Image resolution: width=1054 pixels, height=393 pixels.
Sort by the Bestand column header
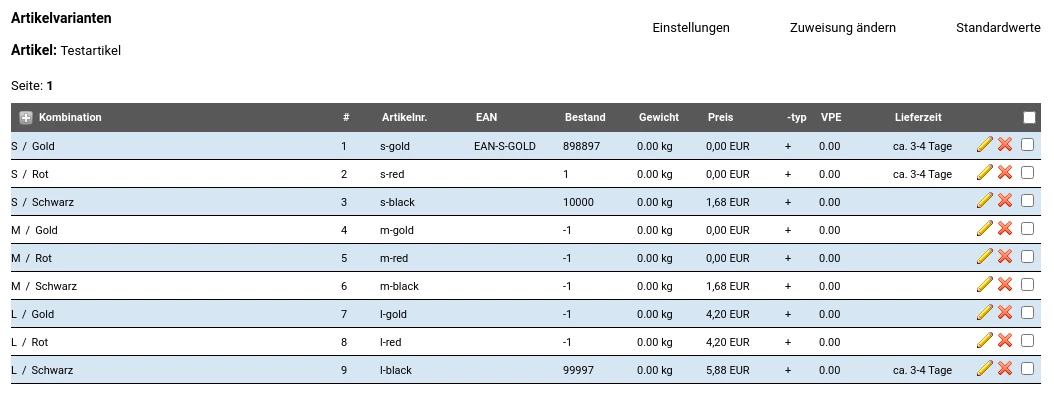[x=585, y=117]
